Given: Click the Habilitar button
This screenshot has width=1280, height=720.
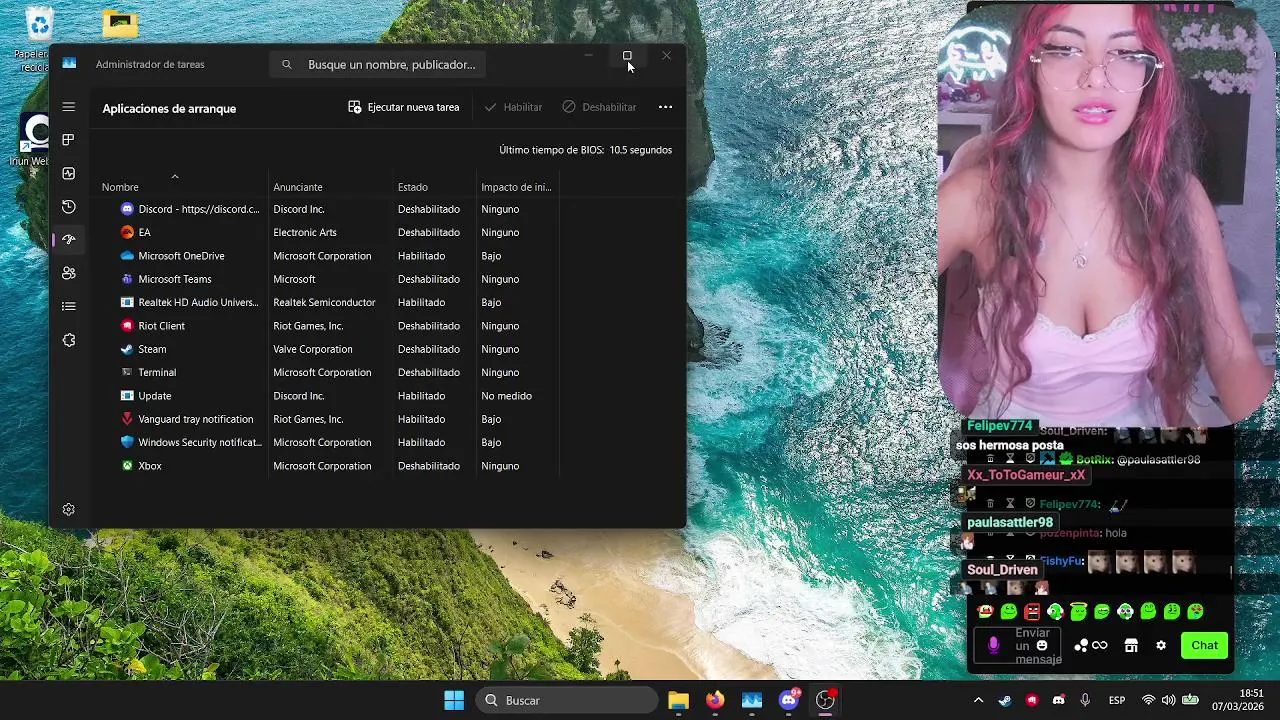Looking at the screenshot, I should click(513, 107).
